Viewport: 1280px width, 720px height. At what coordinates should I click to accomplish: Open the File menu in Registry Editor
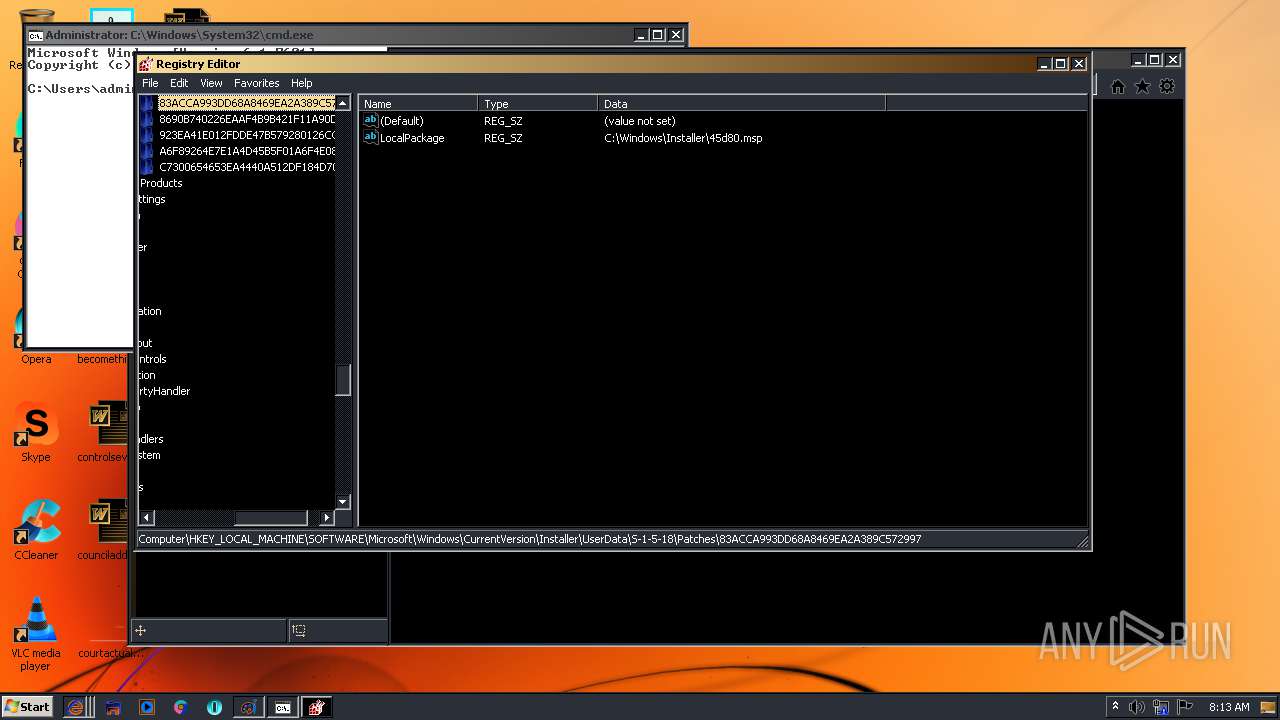tap(150, 83)
